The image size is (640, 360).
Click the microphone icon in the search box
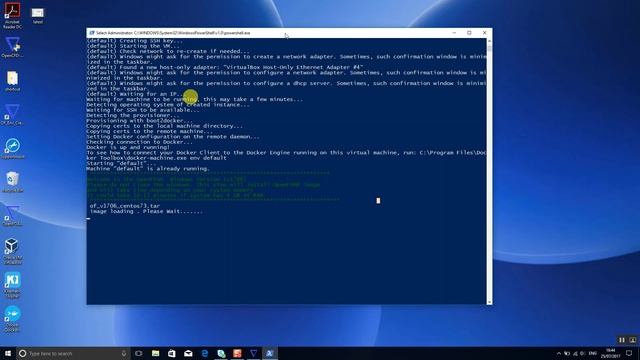pyautogui.click(x=124, y=353)
